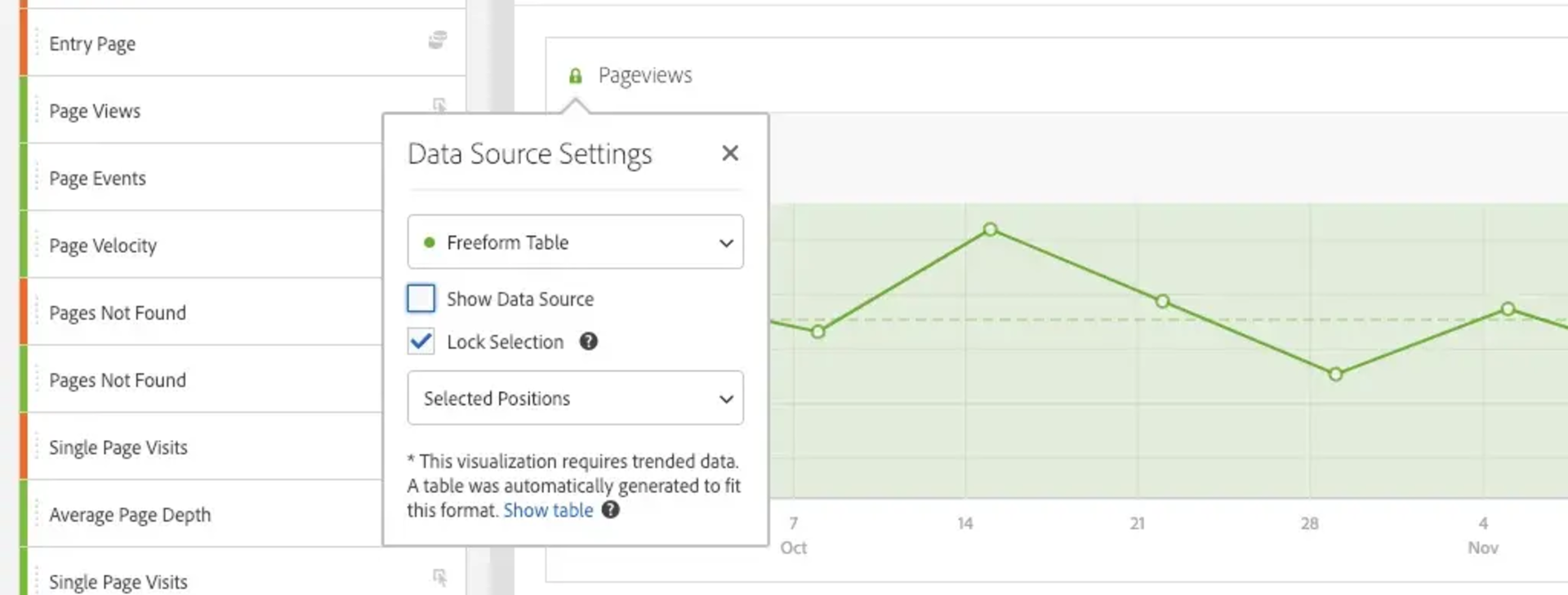This screenshot has height=595, width=1568.
Task: Click help icon after Show table link
Action: pyautogui.click(x=610, y=510)
